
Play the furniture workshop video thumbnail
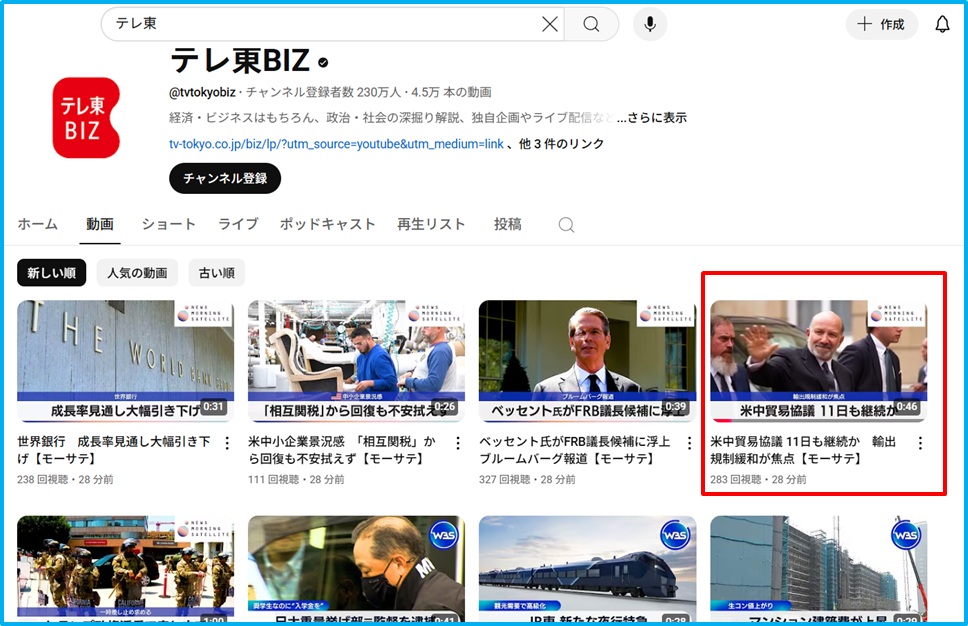[356, 361]
